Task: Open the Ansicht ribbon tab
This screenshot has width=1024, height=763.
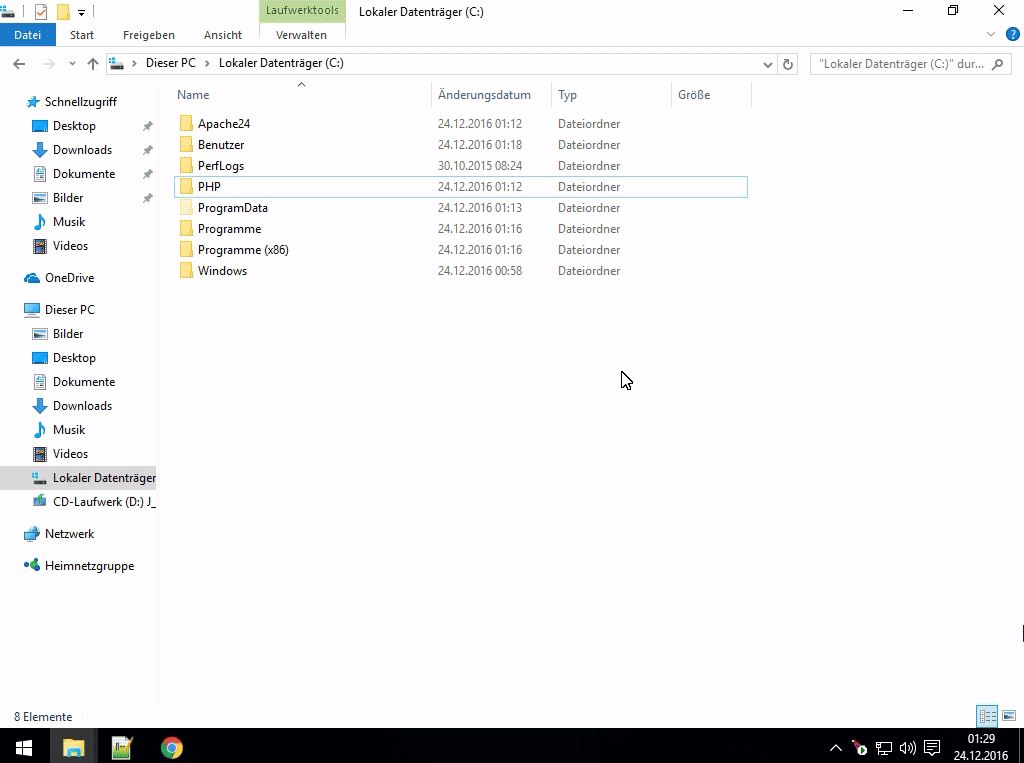Action: click(223, 35)
